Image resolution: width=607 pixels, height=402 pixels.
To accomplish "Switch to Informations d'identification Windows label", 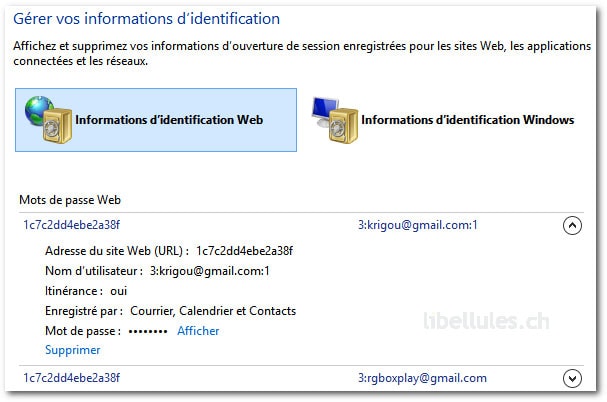I will (x=468, y=120).
